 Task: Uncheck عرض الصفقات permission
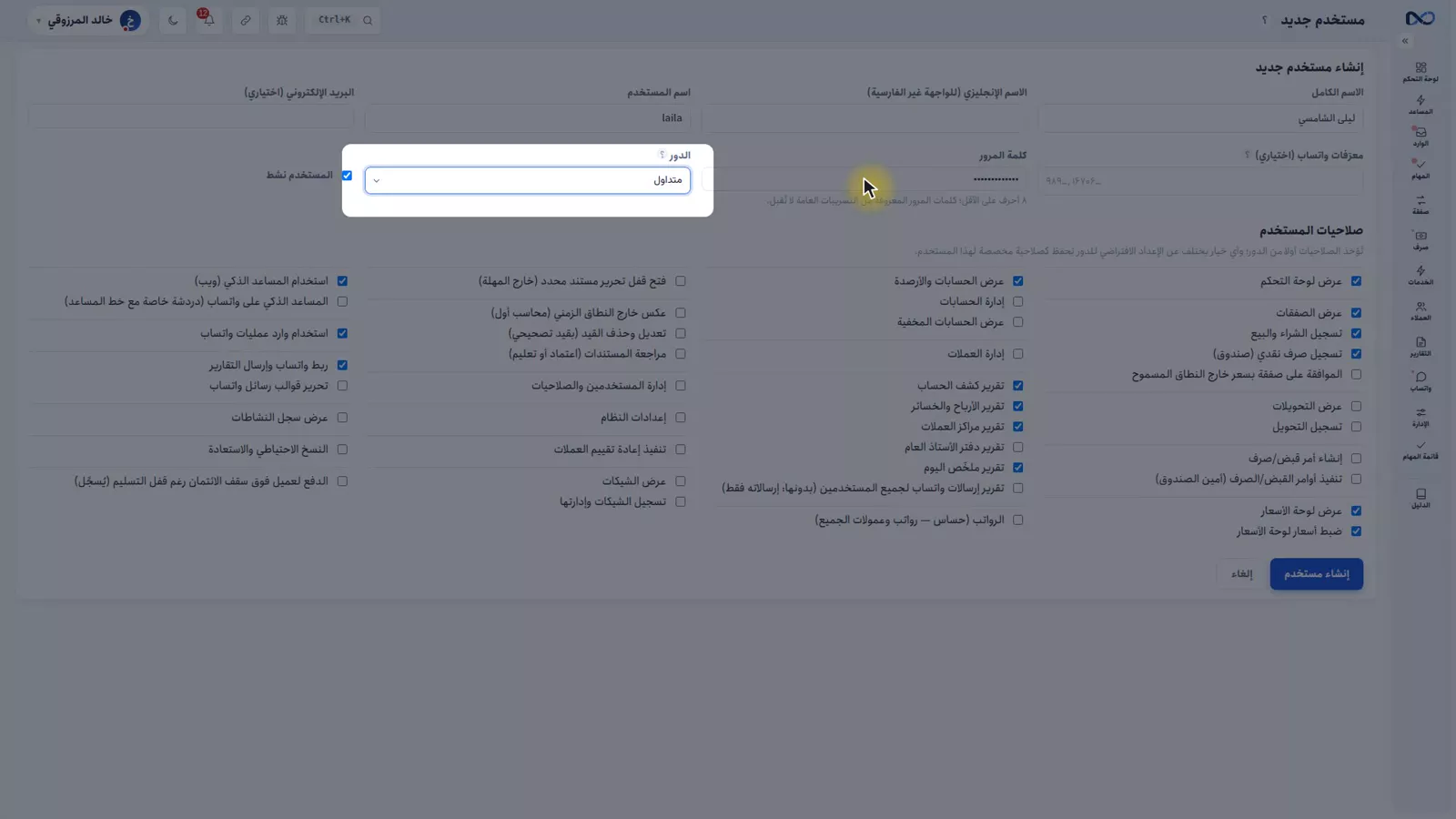pos(1356,313)
